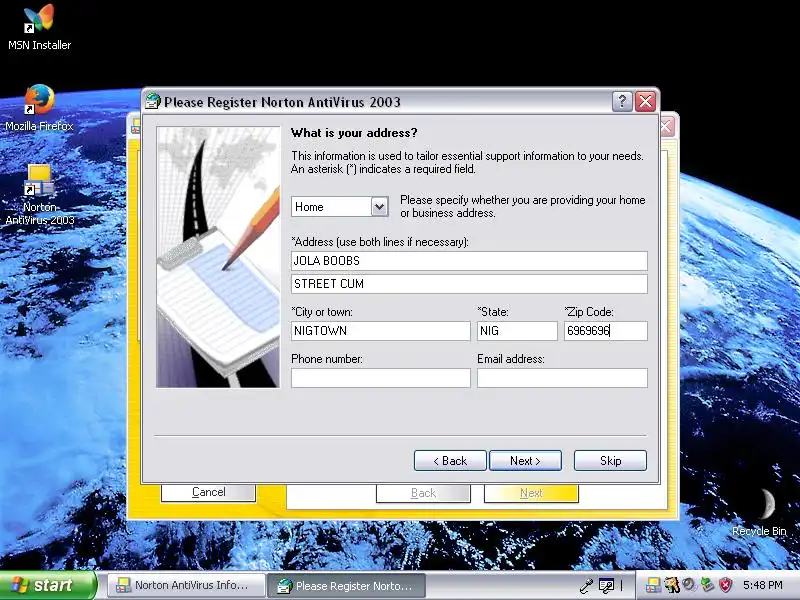800x600 pixels.
Task: Click Cancel in the background Norton window
Action: point(208,492)
